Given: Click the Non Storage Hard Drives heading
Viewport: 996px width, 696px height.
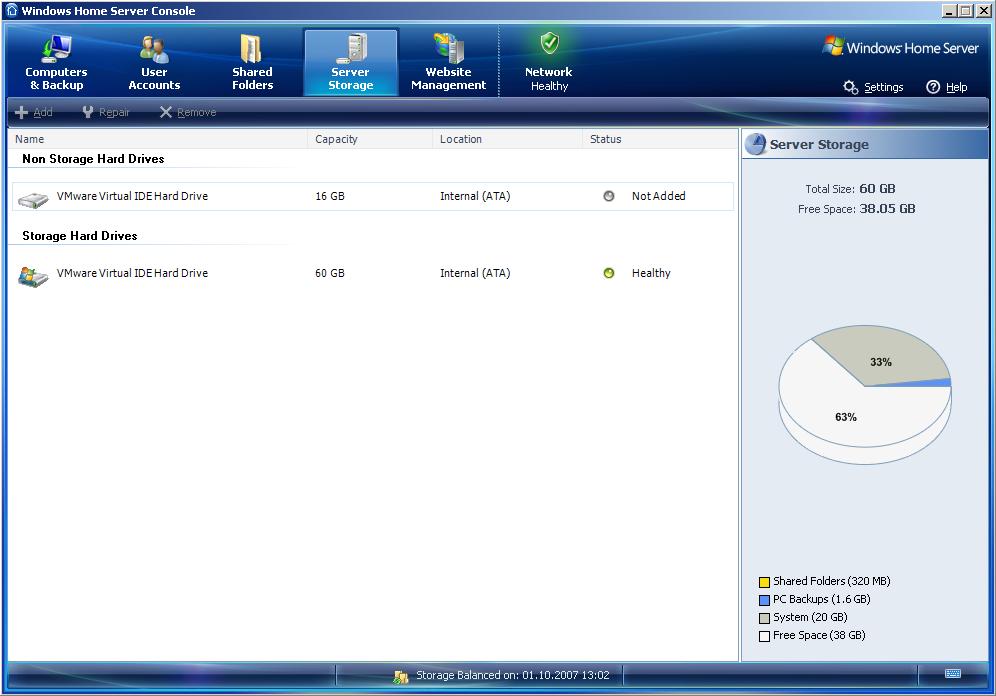Looking at the screenshot, I should [x=93, y=159].
